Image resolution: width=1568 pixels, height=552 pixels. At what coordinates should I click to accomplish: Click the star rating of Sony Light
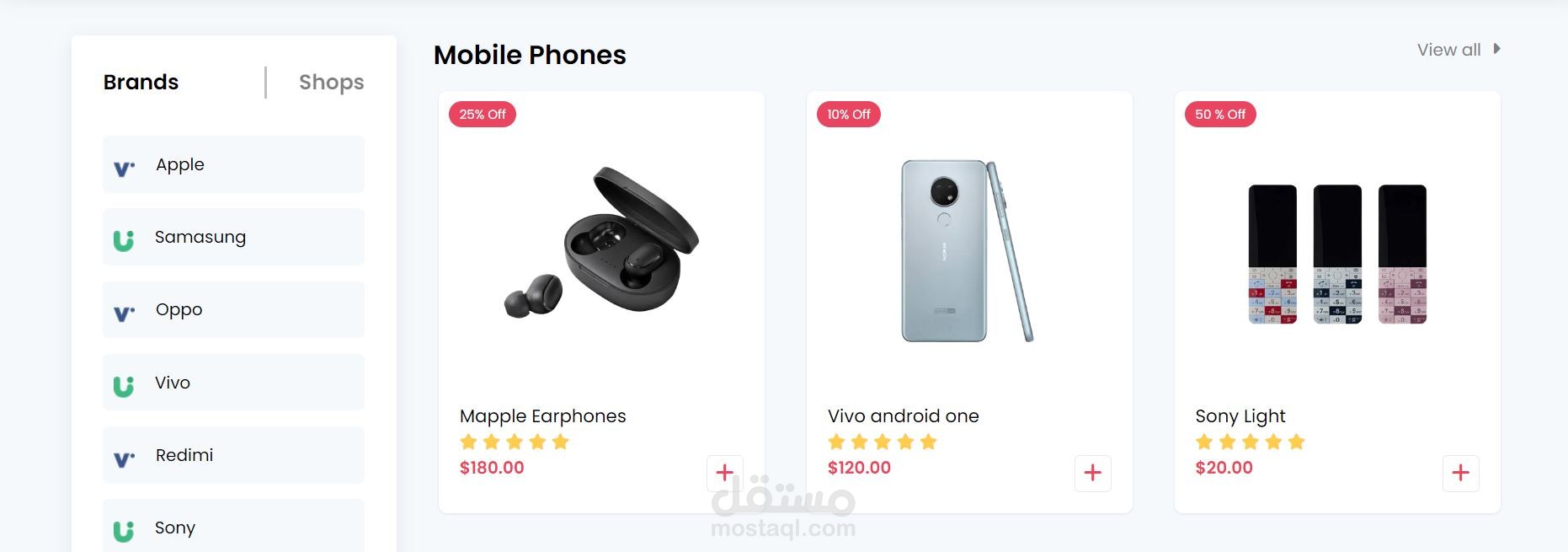point(1250,442)
